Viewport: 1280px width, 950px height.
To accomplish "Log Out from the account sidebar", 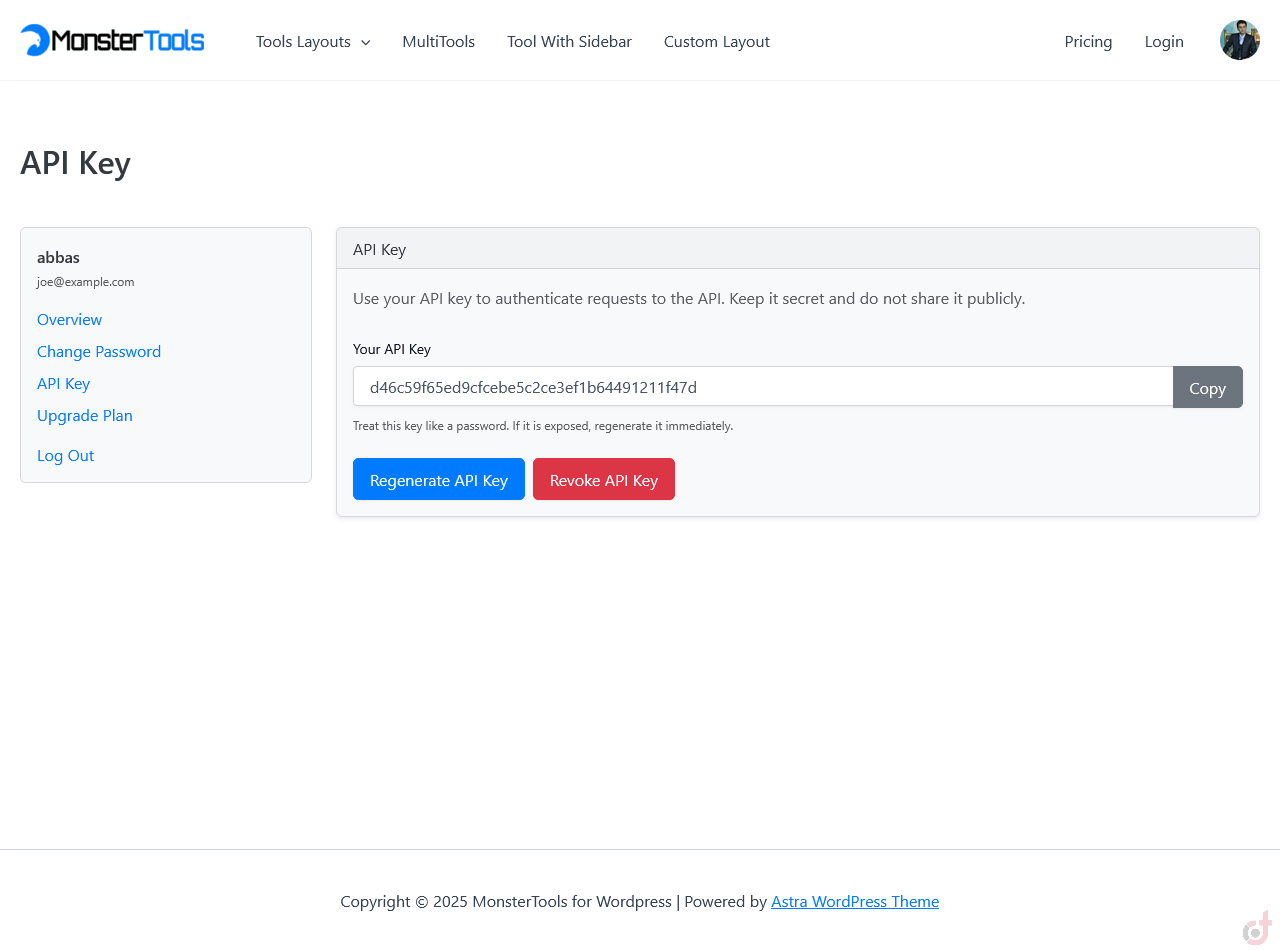I will (65, 456).
